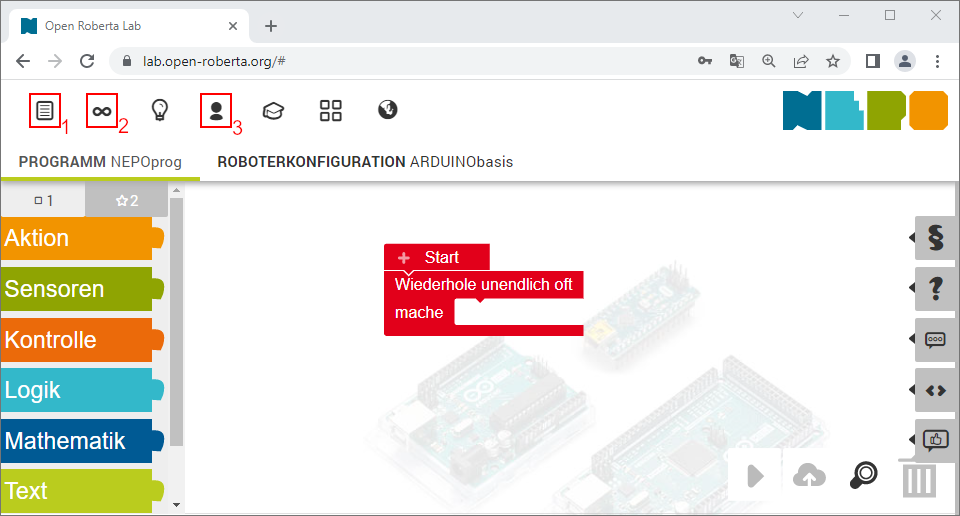This screenshot has width=960, height=516.
Task: Reload the Open Roberta page
Action: tap(87, 61)
